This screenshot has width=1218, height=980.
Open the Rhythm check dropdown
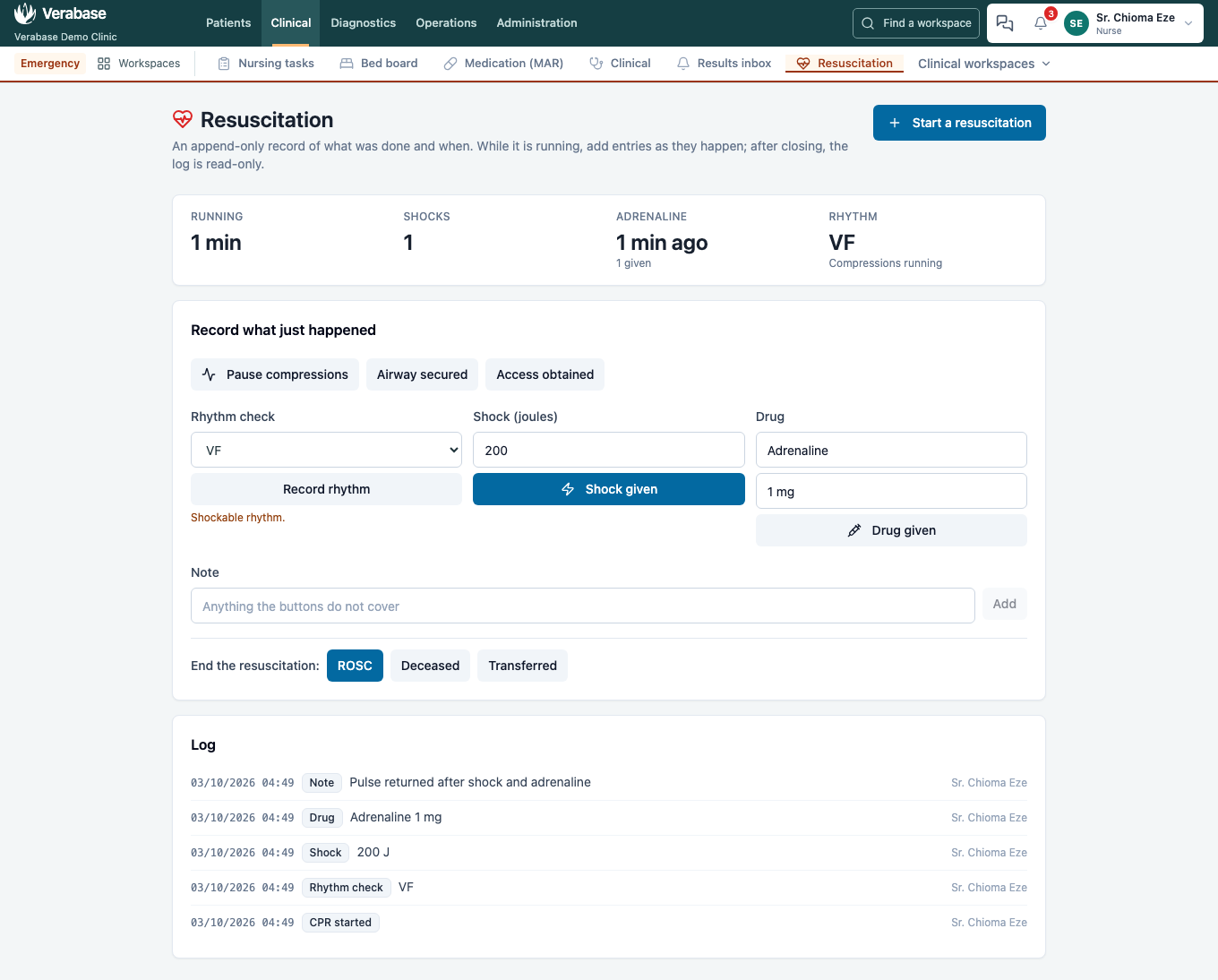tap(326, 450)
